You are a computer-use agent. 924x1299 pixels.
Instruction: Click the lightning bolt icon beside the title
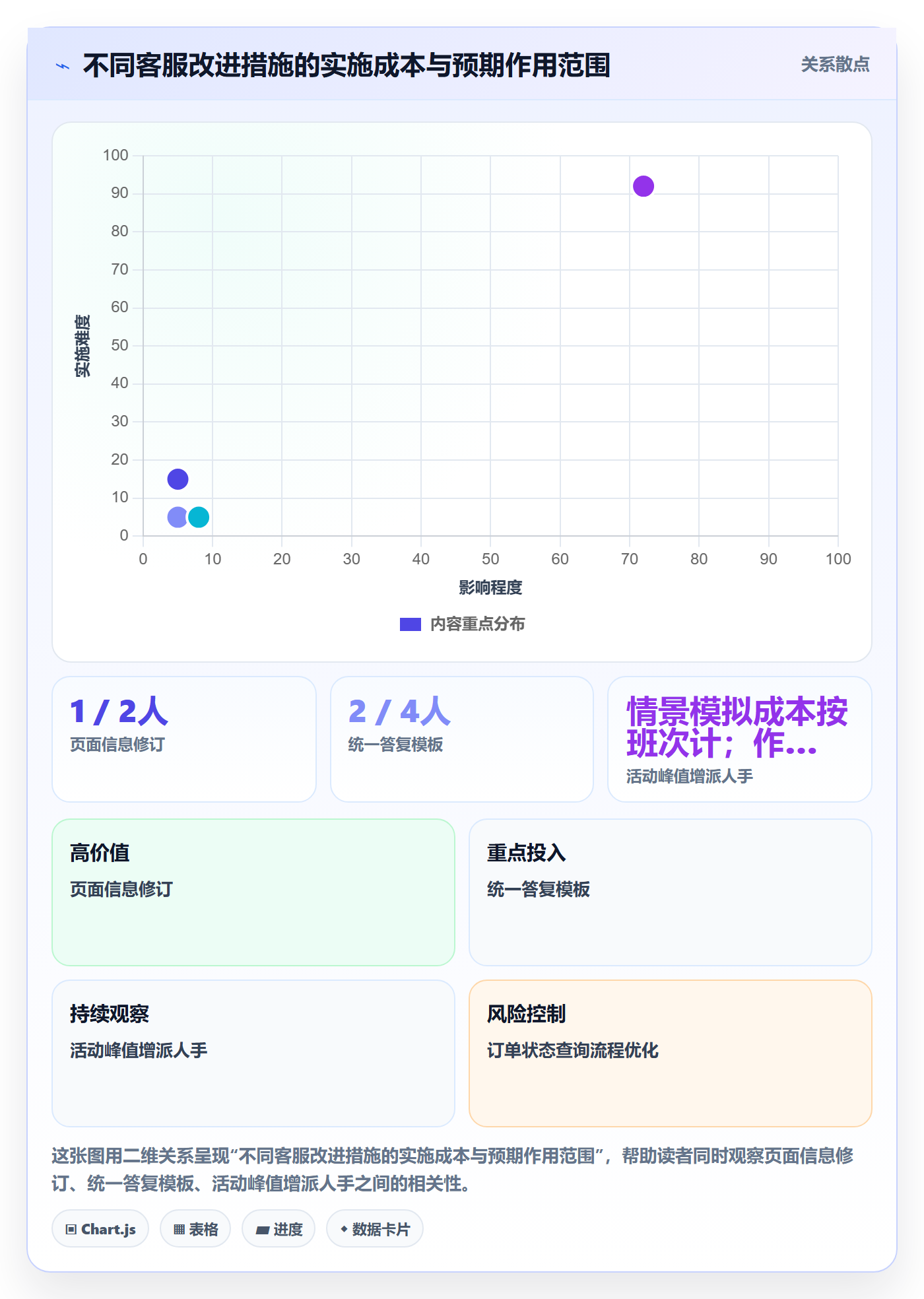[63, 66]
